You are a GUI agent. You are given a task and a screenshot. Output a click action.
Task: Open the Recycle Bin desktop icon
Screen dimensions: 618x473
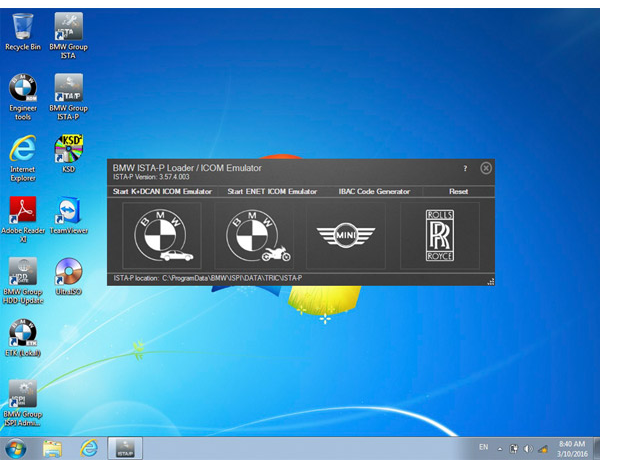coord(22,31)
